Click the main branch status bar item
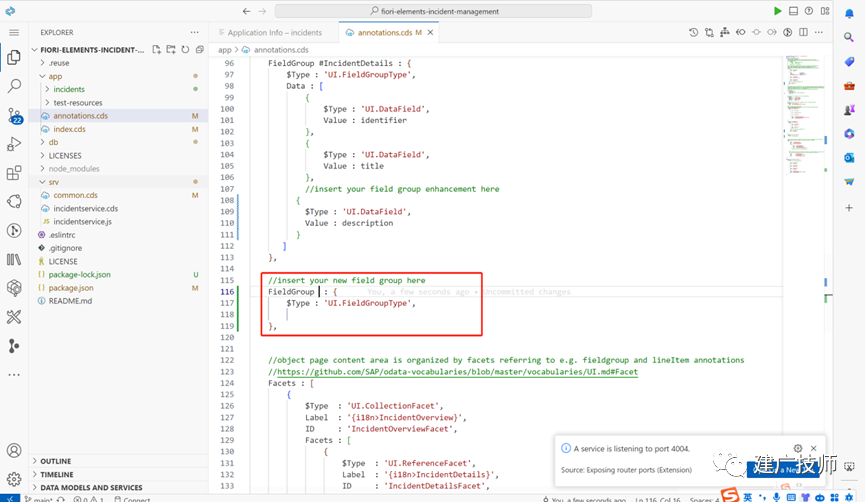Screen dimensions: 865x502 (x=39, y=499)
